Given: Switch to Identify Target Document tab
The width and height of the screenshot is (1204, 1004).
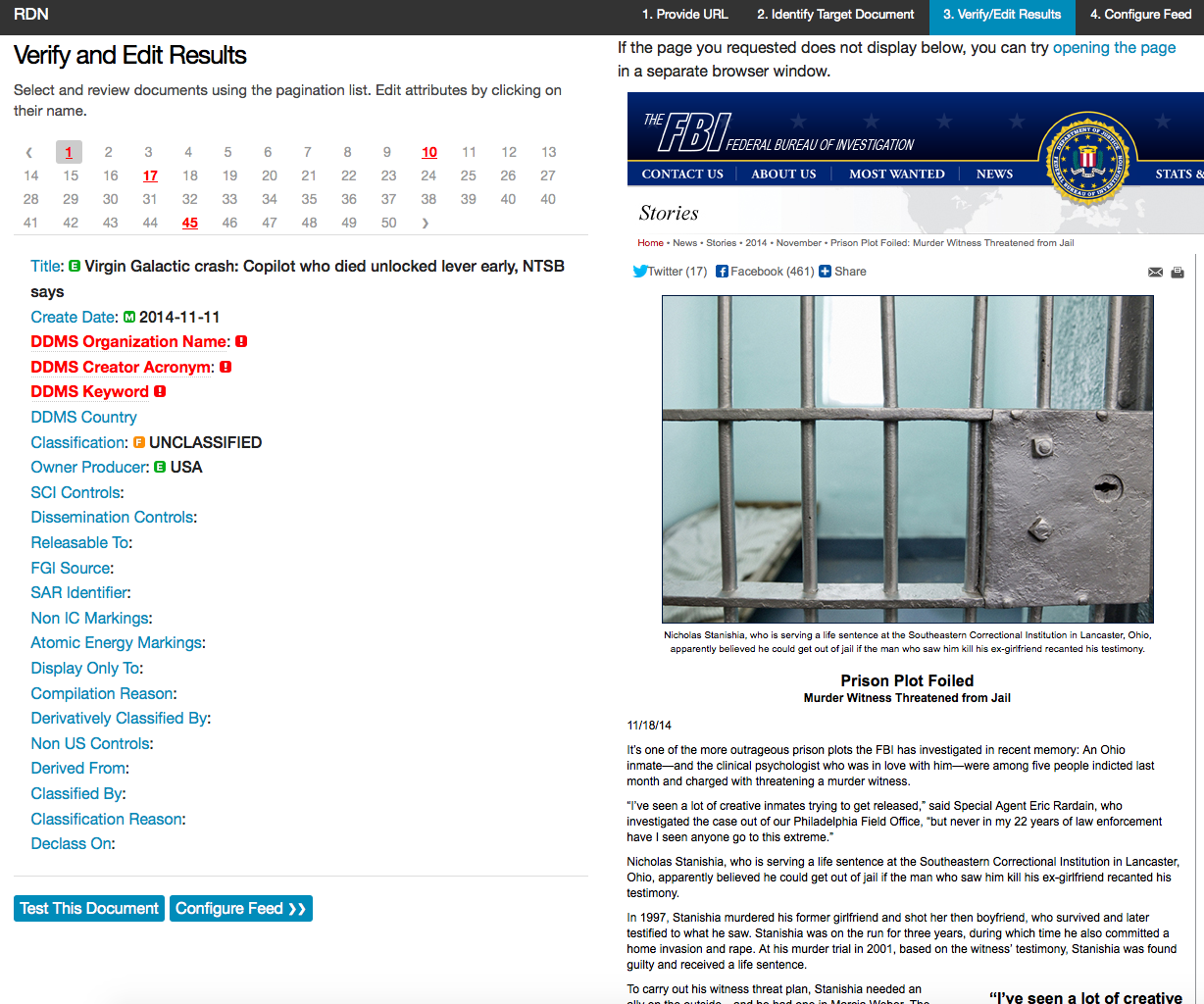Looking at the screenshot, I should click(x=835, y=15).
